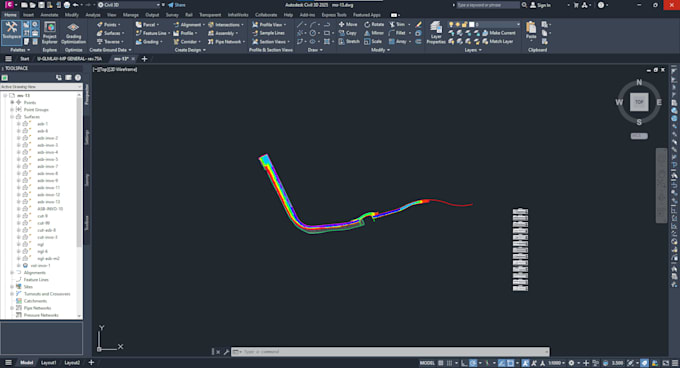Open the Analyze ribbon tab
Viewport: 680px width, 368px height.
pos(92,15)
